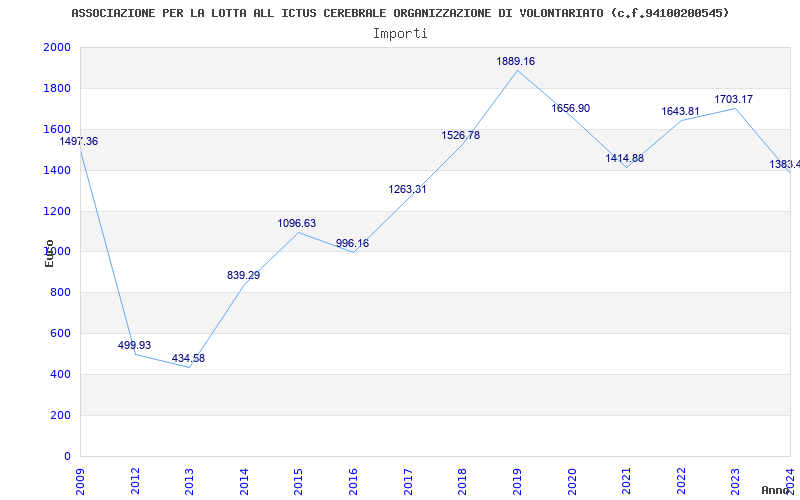Click the 2009 year axis label
The width and height of the screenshot is (800, 500).
[x=81, y=481]
